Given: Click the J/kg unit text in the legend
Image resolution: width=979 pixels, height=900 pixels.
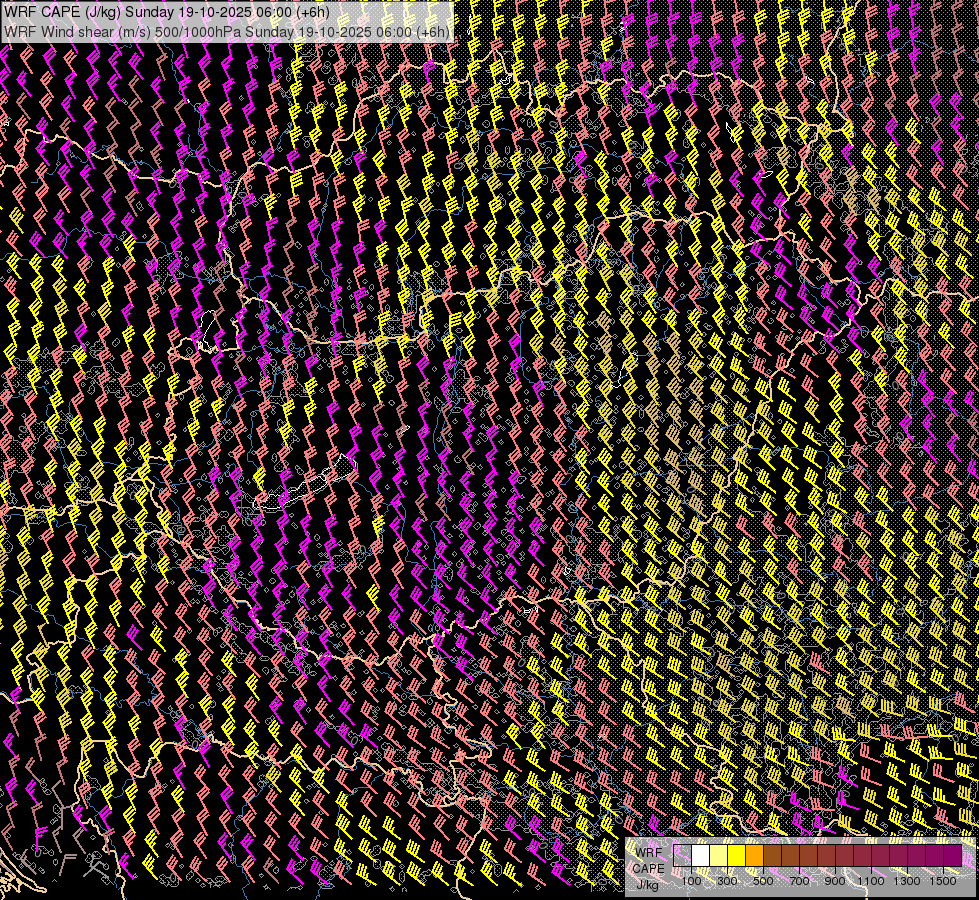Looking at the screenshot, I should coord(648,884).
